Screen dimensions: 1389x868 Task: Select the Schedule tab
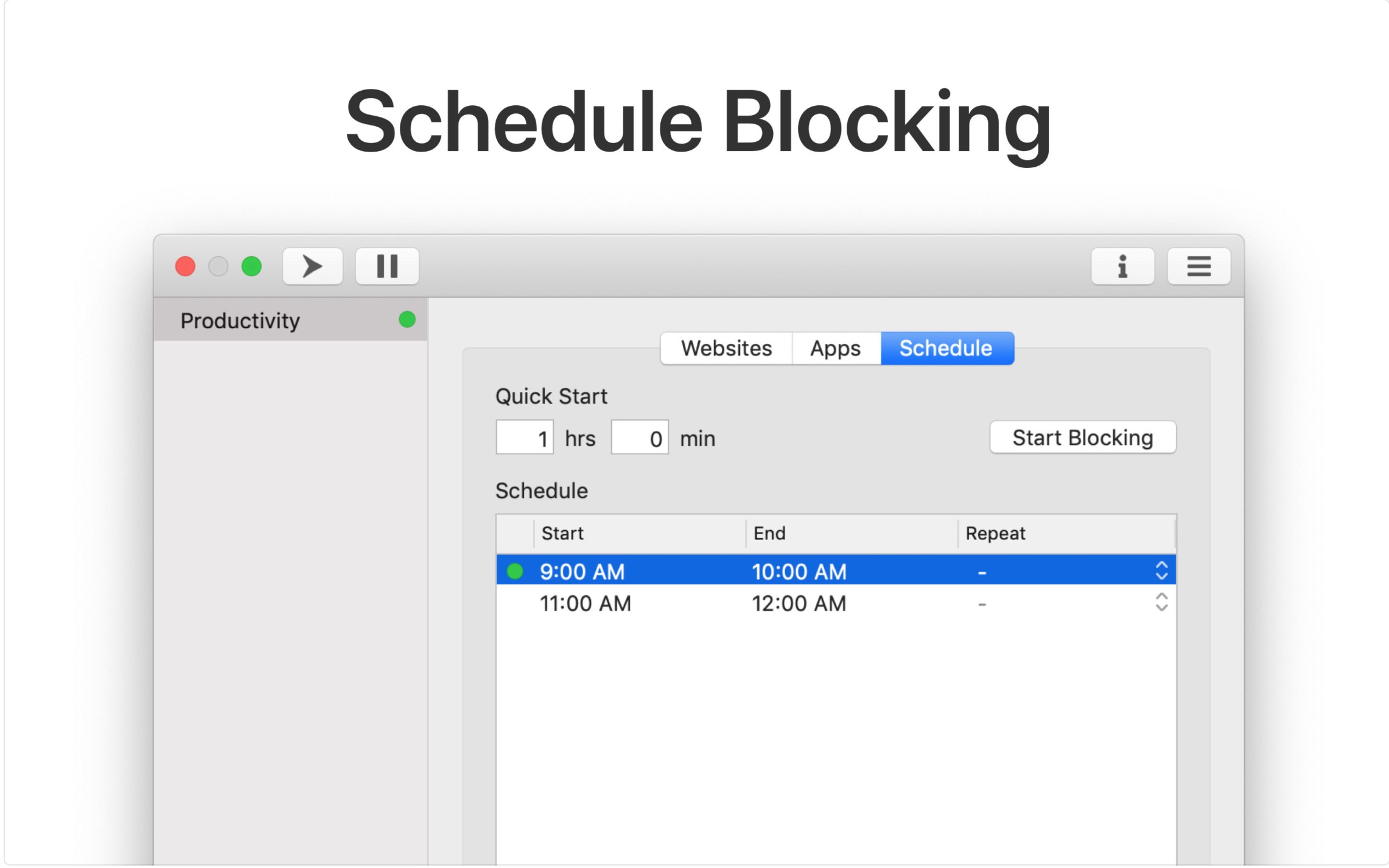click(946, 348)
